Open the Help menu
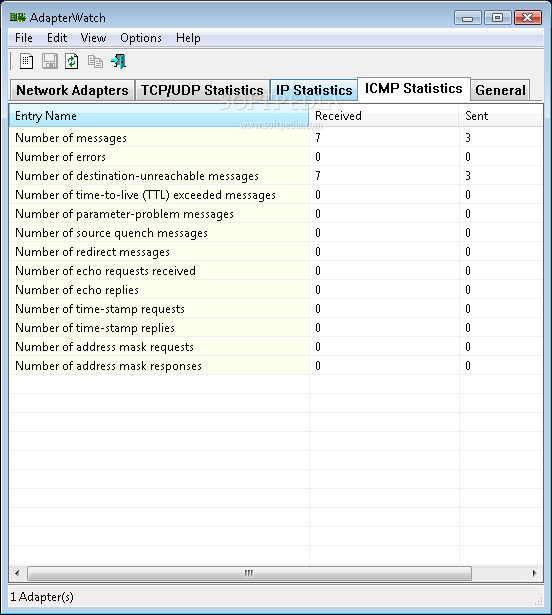Image resolution: width=552 pixels, height=615 pixels. pyautogui.click(x=188, y=38)
